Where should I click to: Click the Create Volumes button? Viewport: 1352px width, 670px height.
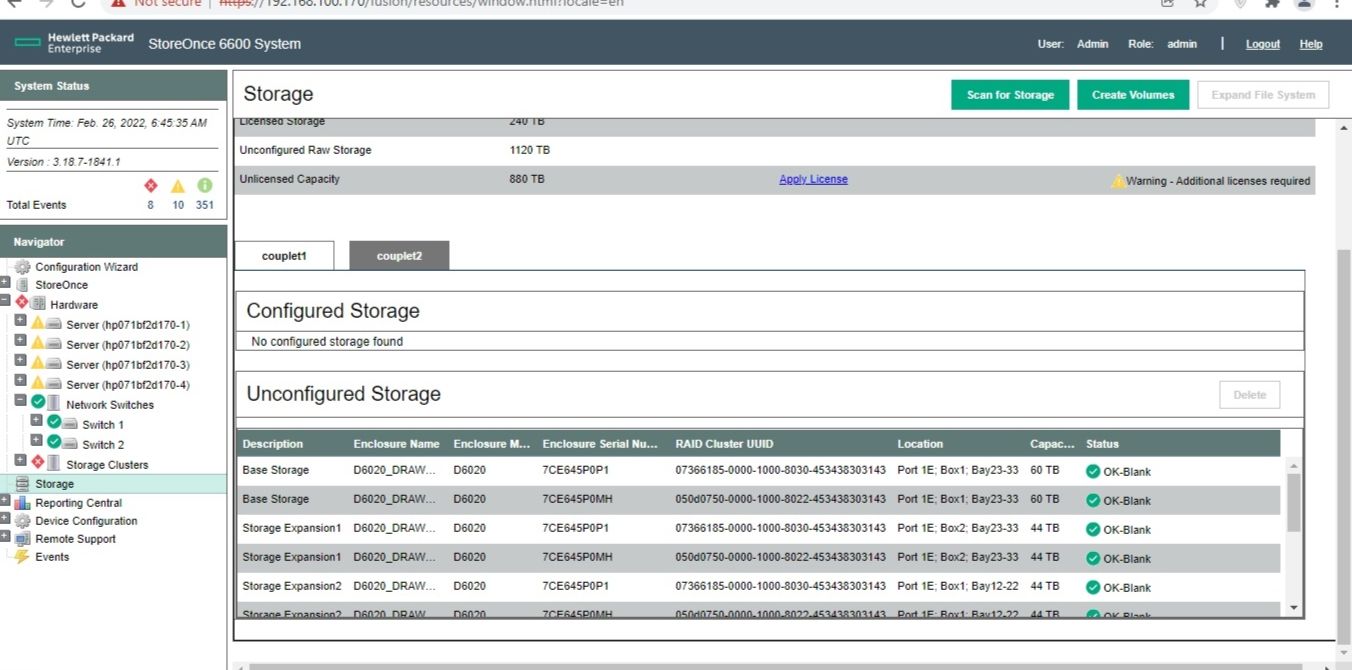click(1133, 95)
